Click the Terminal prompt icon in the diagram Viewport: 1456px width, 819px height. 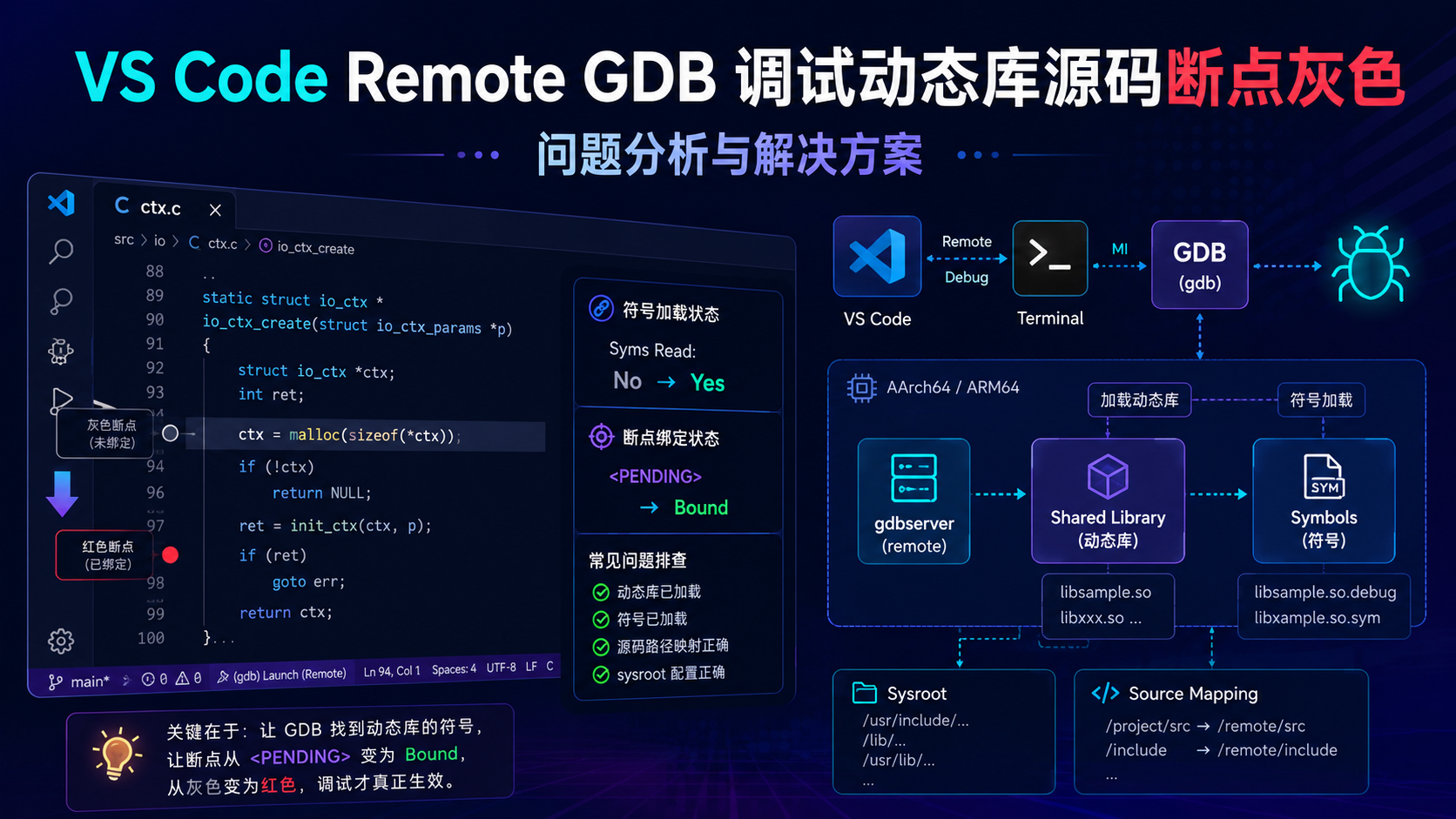point(1049,258)
